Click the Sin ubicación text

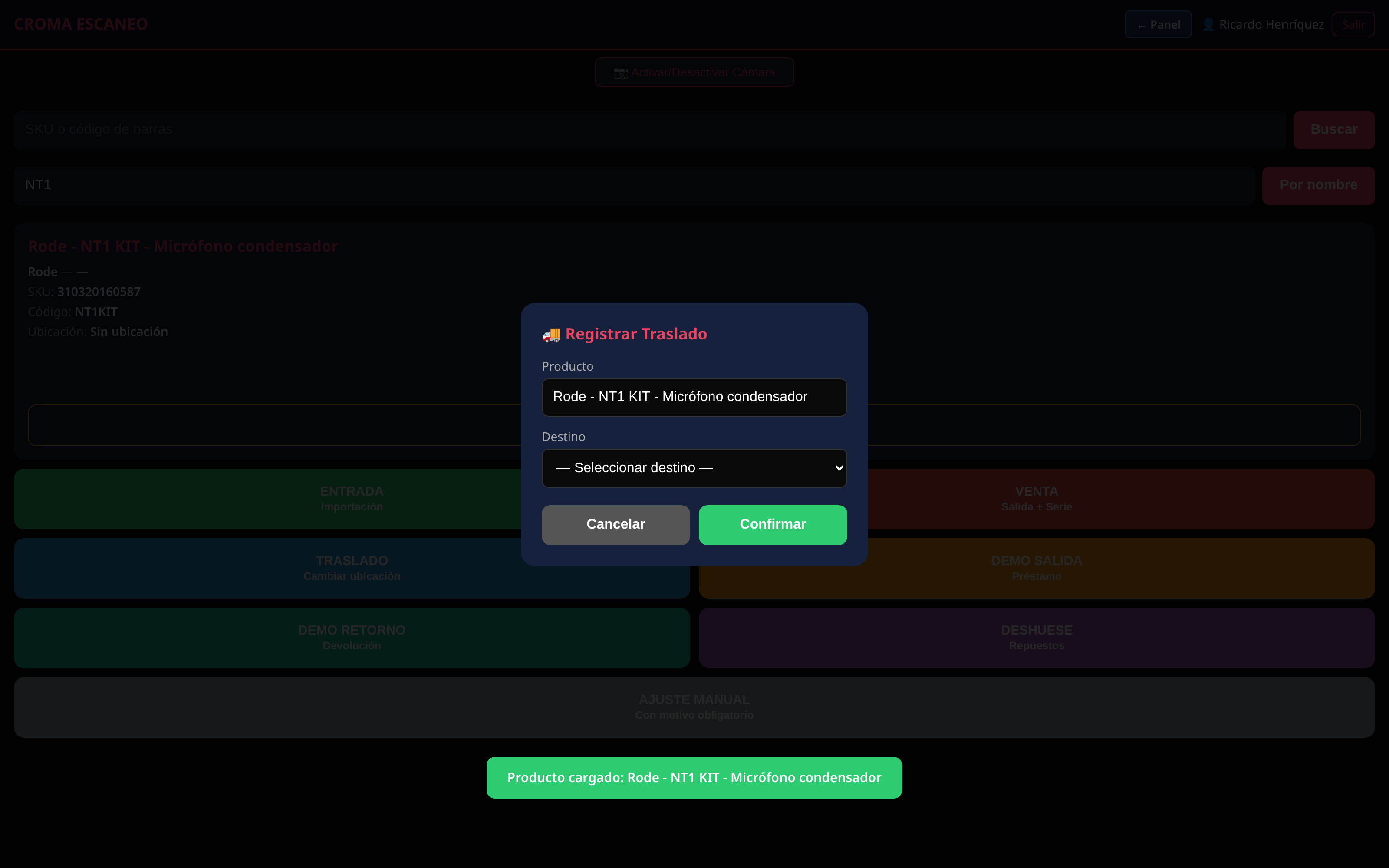pos(128,332)
